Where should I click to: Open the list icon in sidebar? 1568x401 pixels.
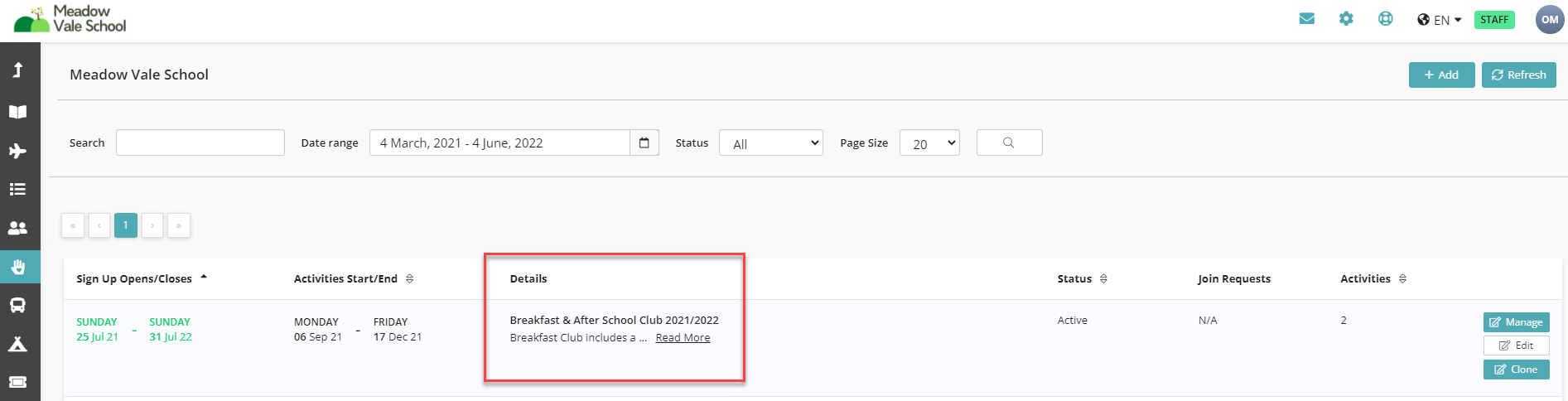tap(18, 189)
